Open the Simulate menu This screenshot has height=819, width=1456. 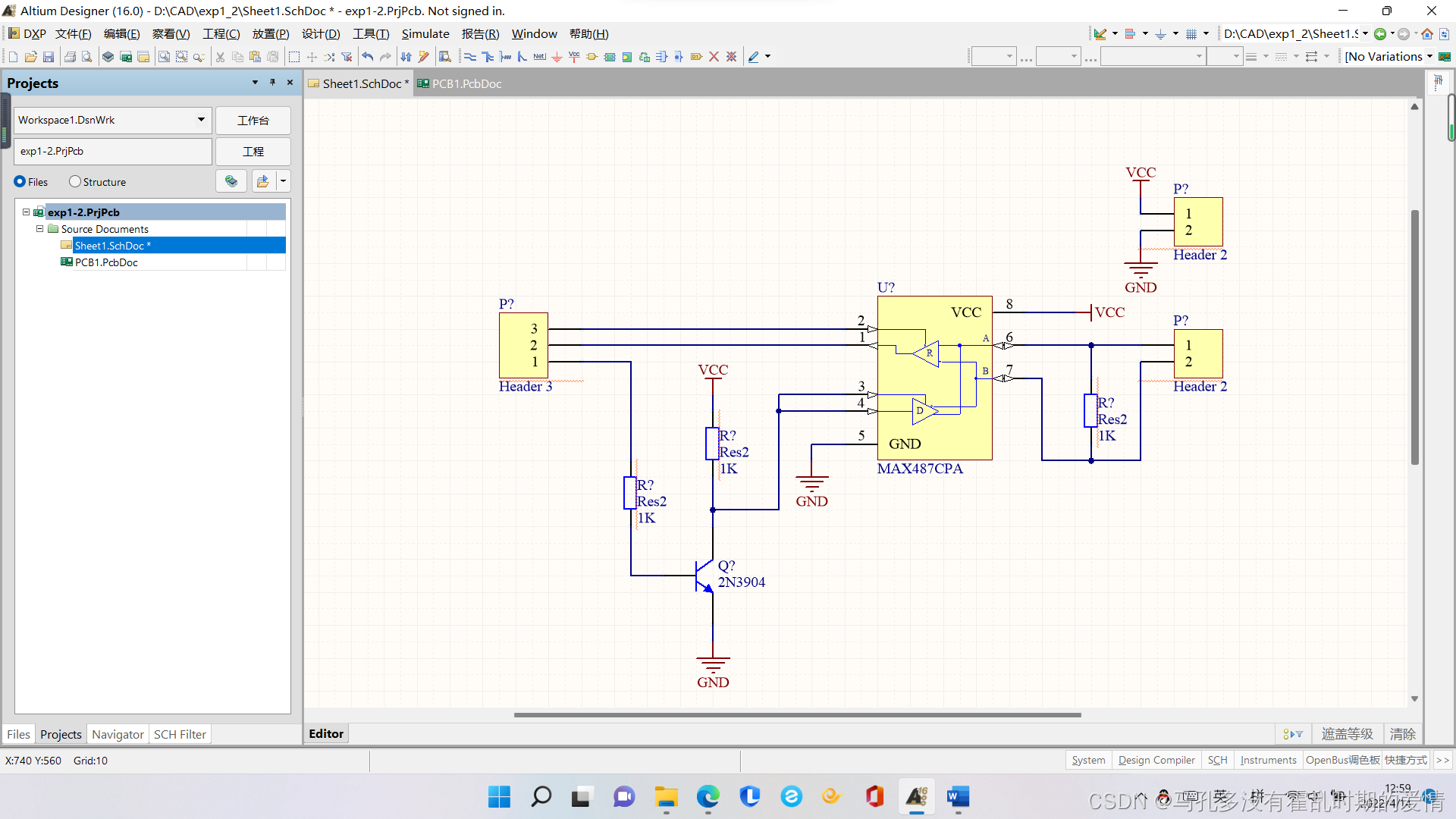(x=425, y=34)
